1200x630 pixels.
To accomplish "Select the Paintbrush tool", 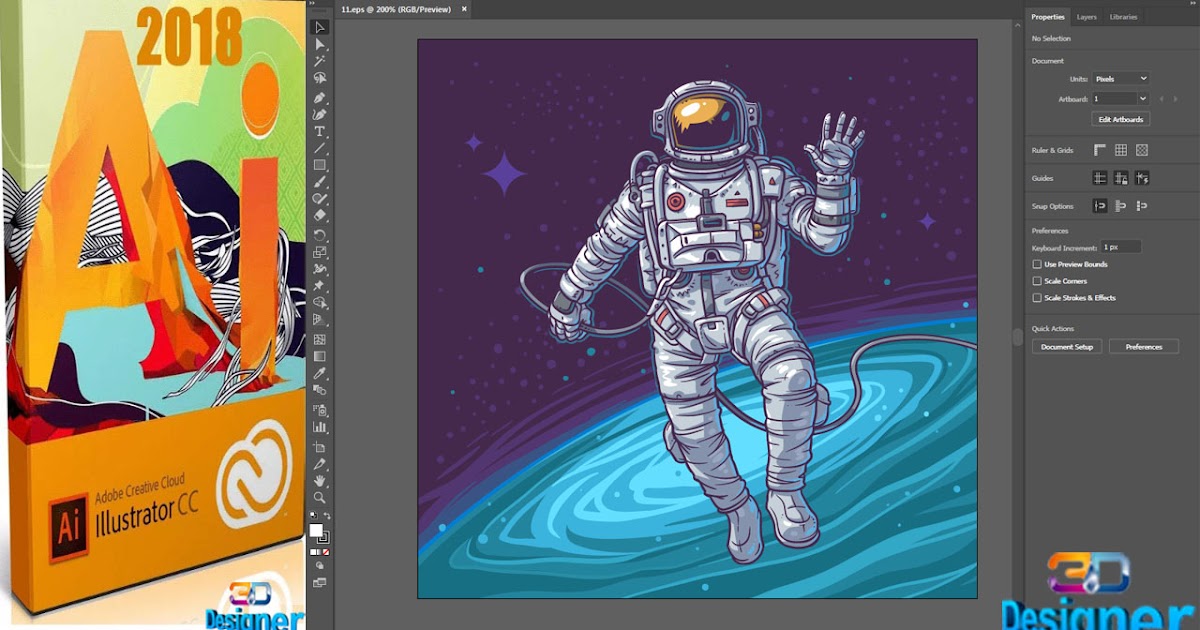I will (x=320, y=182).
